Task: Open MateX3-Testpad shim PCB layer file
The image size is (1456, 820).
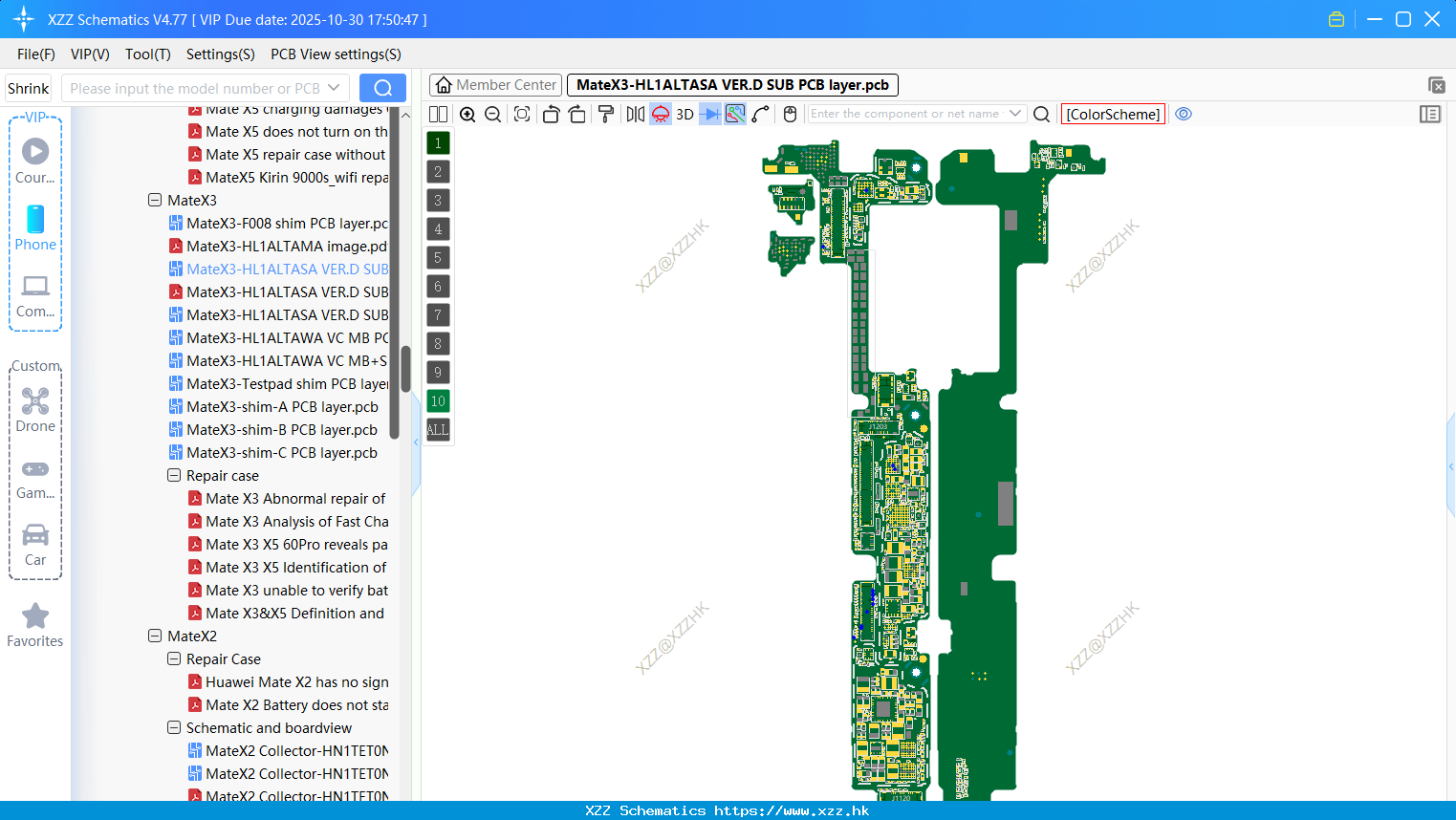Action: pyautogui.click(x=278, y=384)
